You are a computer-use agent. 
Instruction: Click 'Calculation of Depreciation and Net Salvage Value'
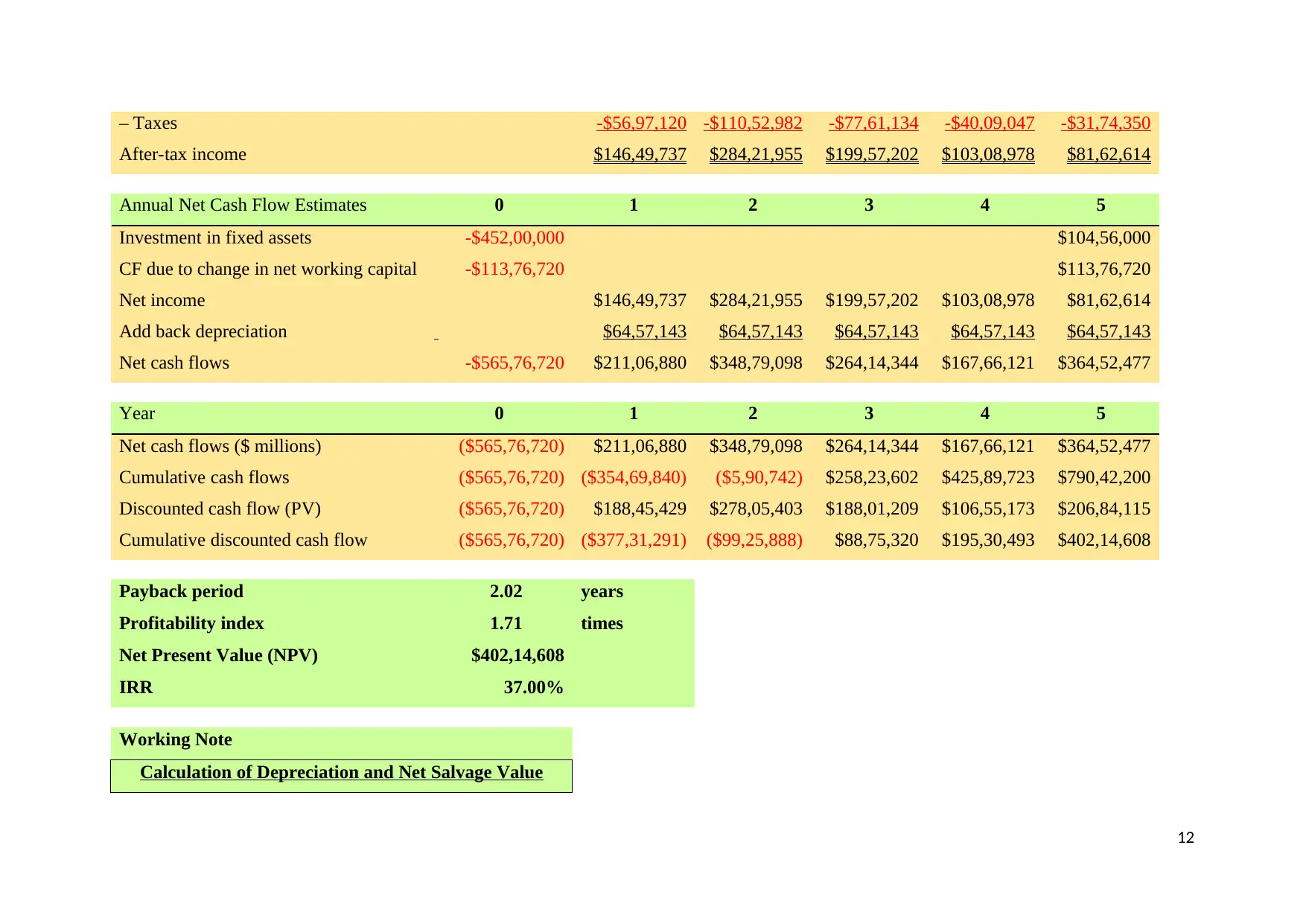pyautogui.click(x=341, y=773)
